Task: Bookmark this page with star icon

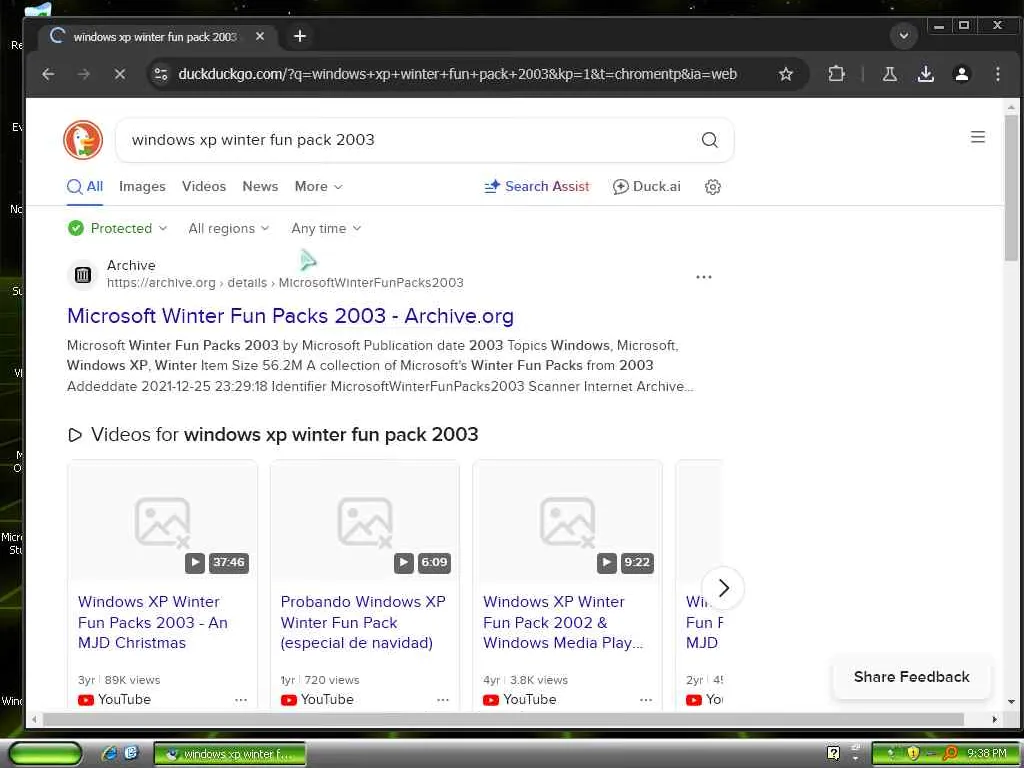Action: point(786,74)
